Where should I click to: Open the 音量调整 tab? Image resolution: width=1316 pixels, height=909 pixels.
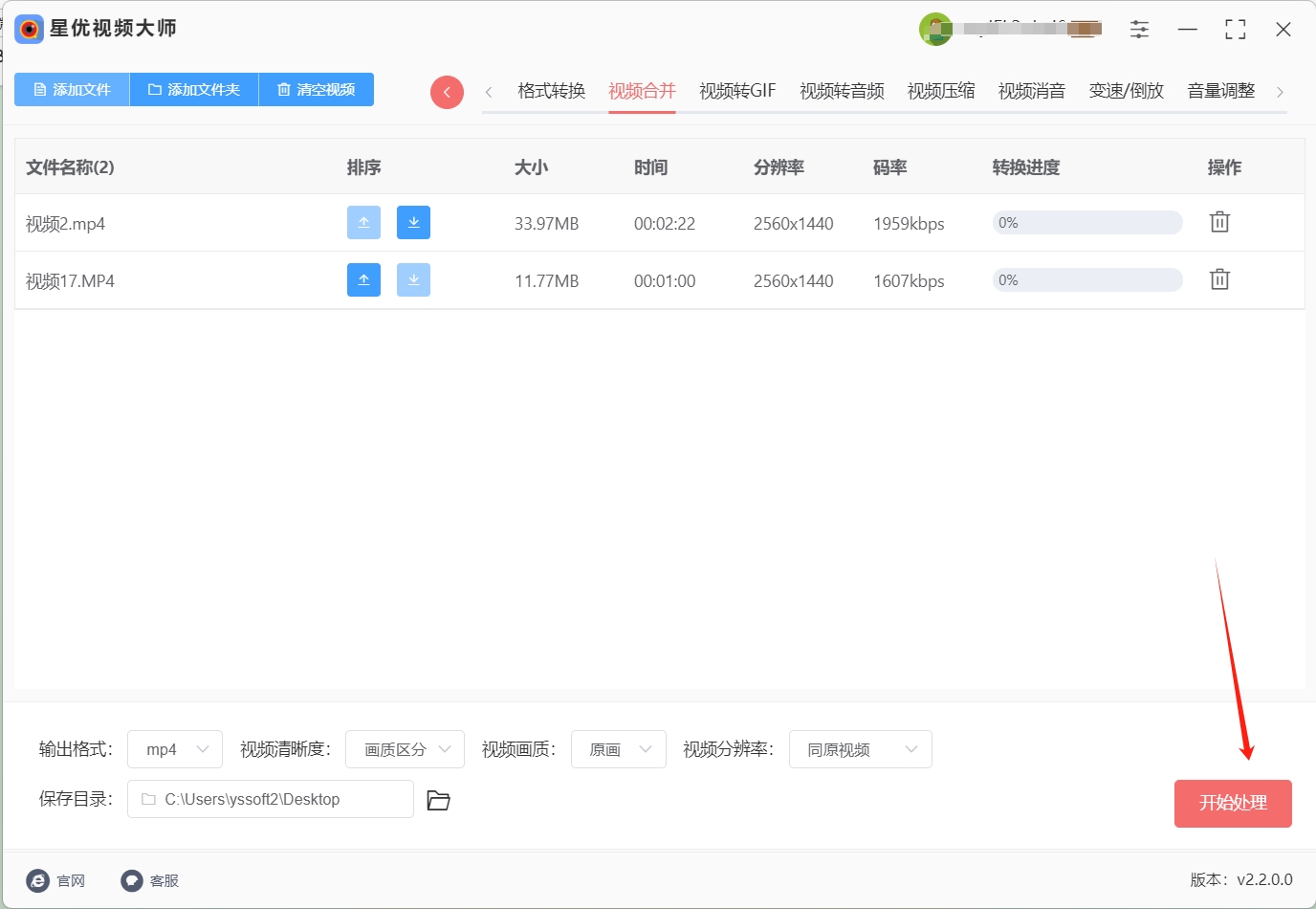tap(1221, 91)
